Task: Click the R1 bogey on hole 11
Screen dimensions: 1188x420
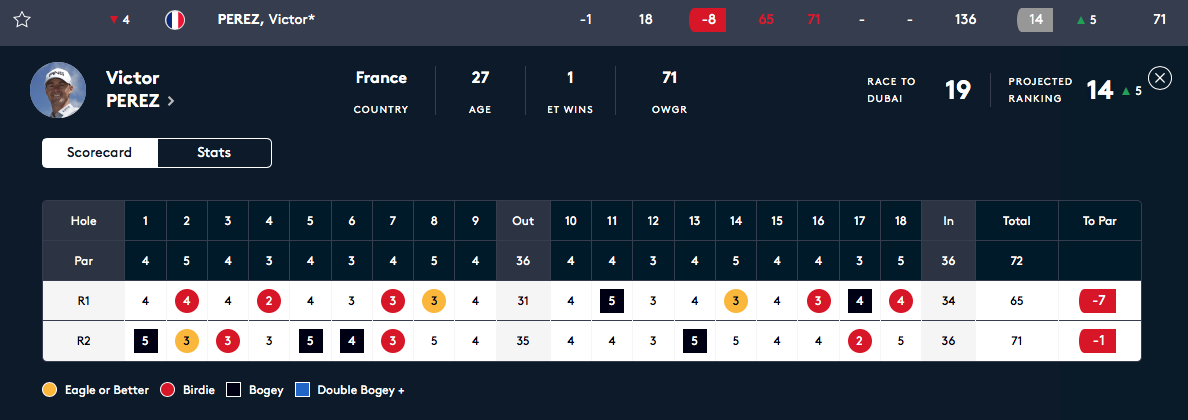Action: click(x=611, y=301)
